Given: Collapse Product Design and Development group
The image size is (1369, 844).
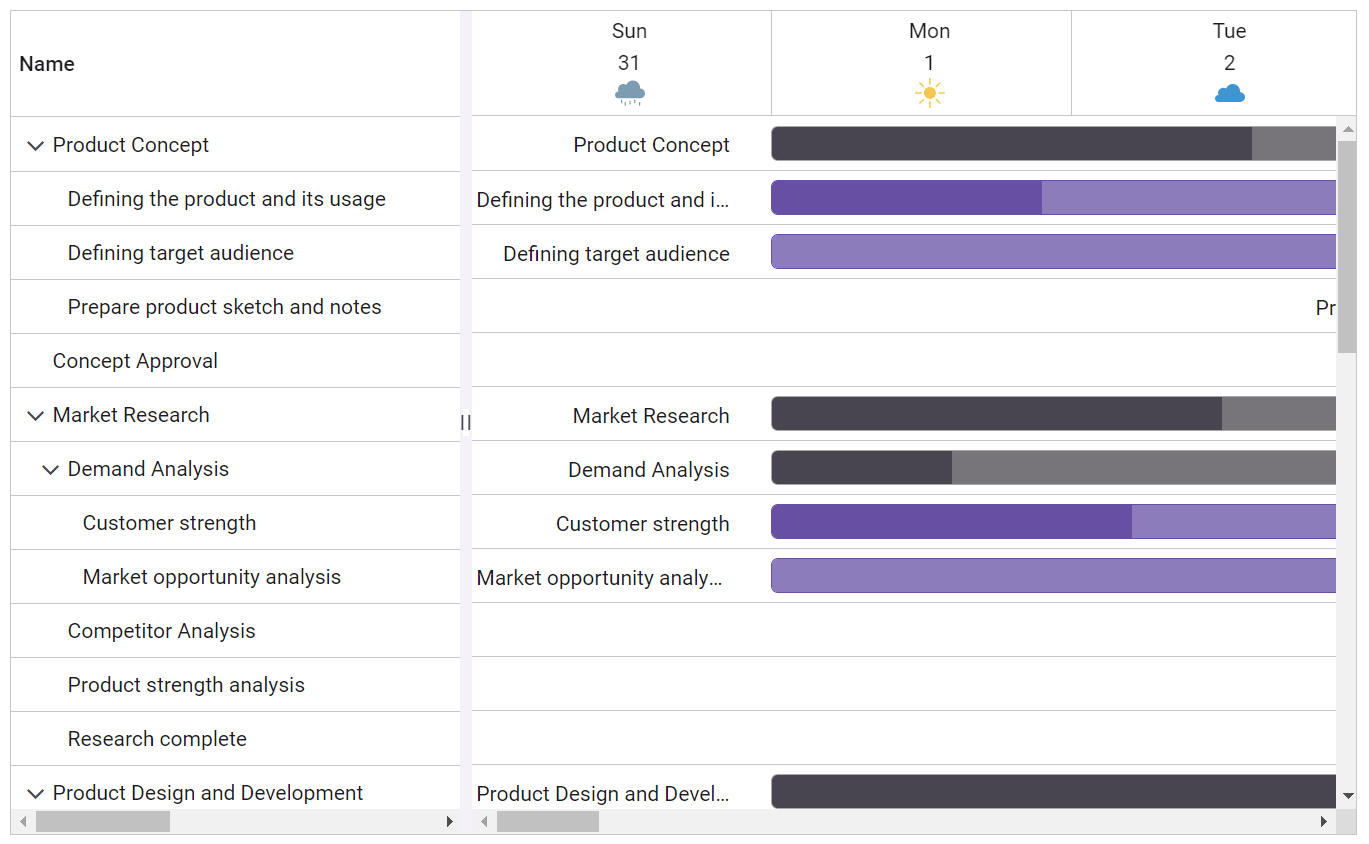Looking at the screenshot, I should (36, 793).
